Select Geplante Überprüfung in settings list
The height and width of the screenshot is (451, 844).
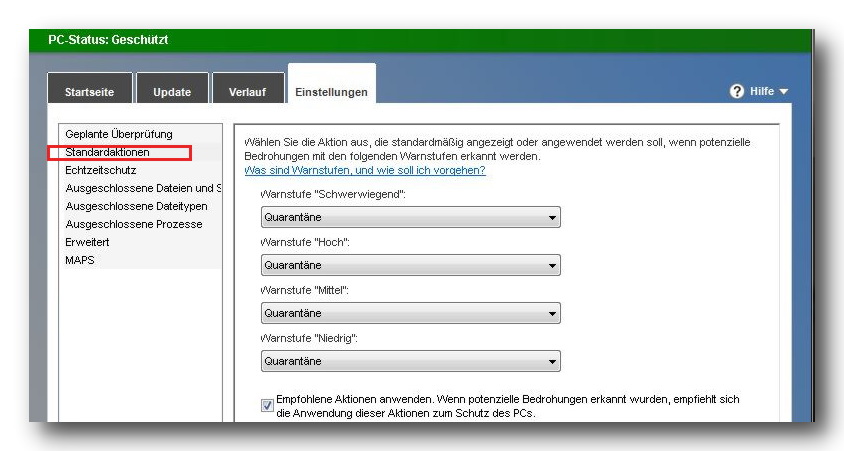pos(119,134)
